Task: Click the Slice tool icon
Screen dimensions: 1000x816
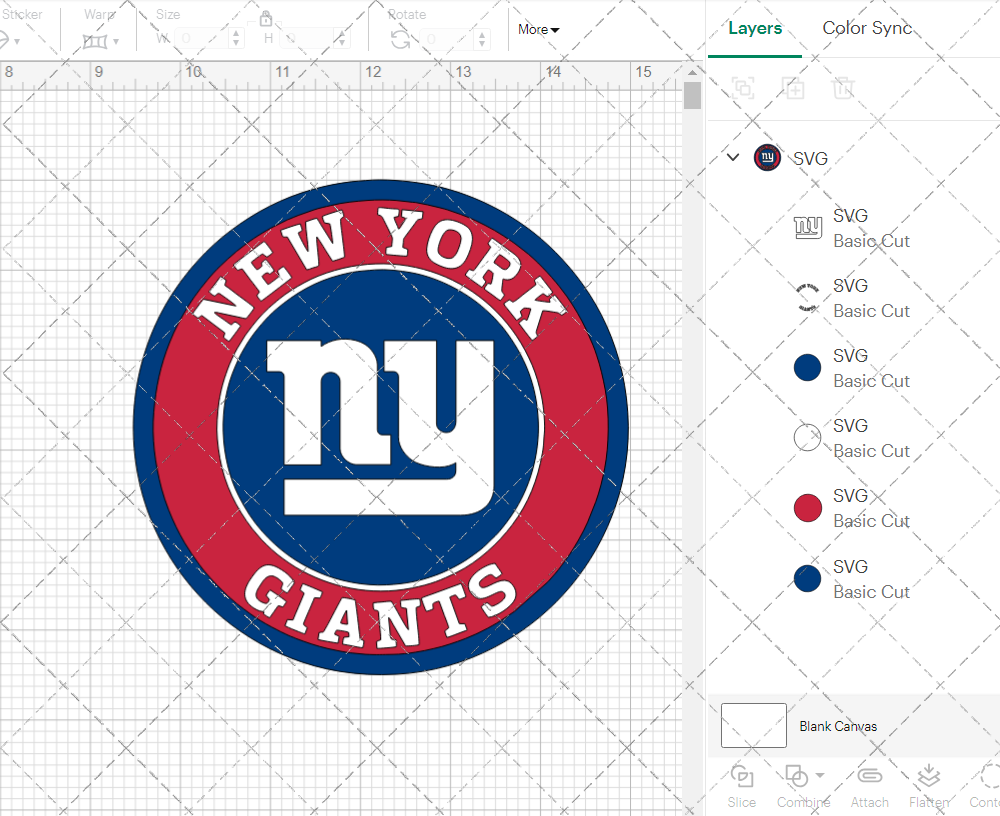Action: (x=742, y=776)
